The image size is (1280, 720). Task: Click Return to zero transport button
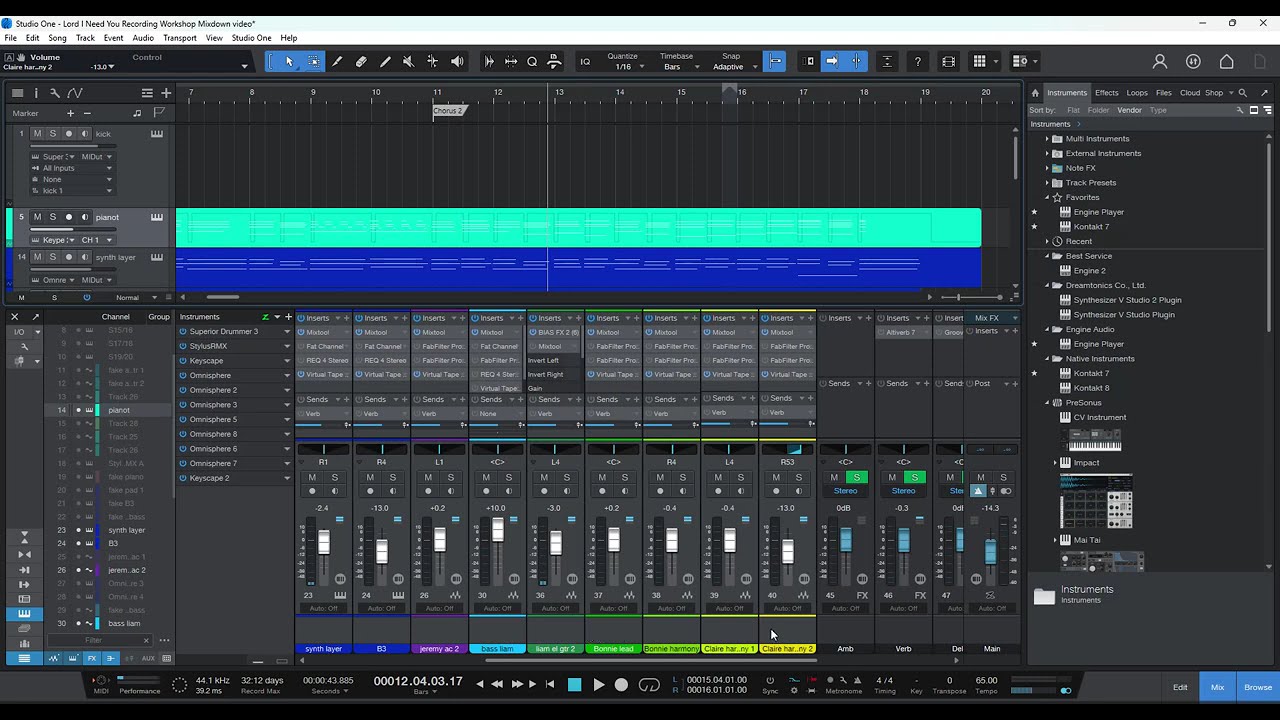[550, 685]
